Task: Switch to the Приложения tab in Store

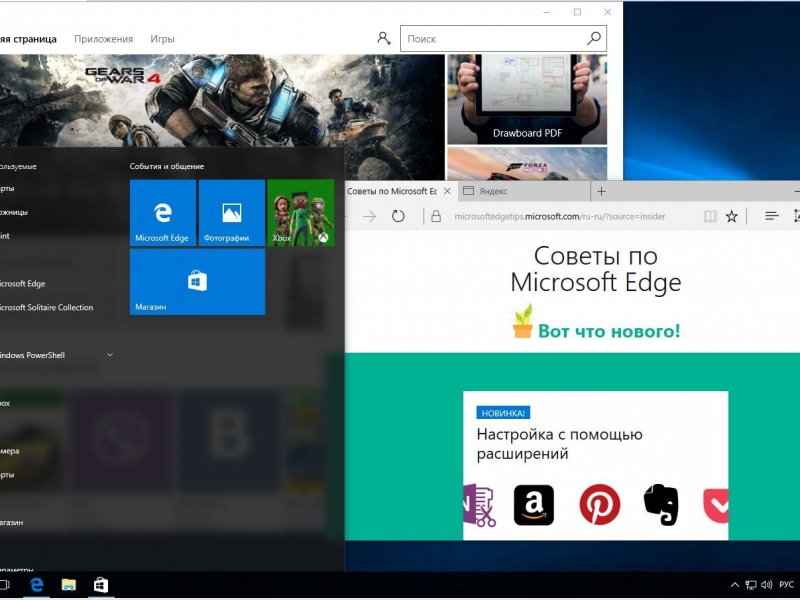Action: pos(104,39)
